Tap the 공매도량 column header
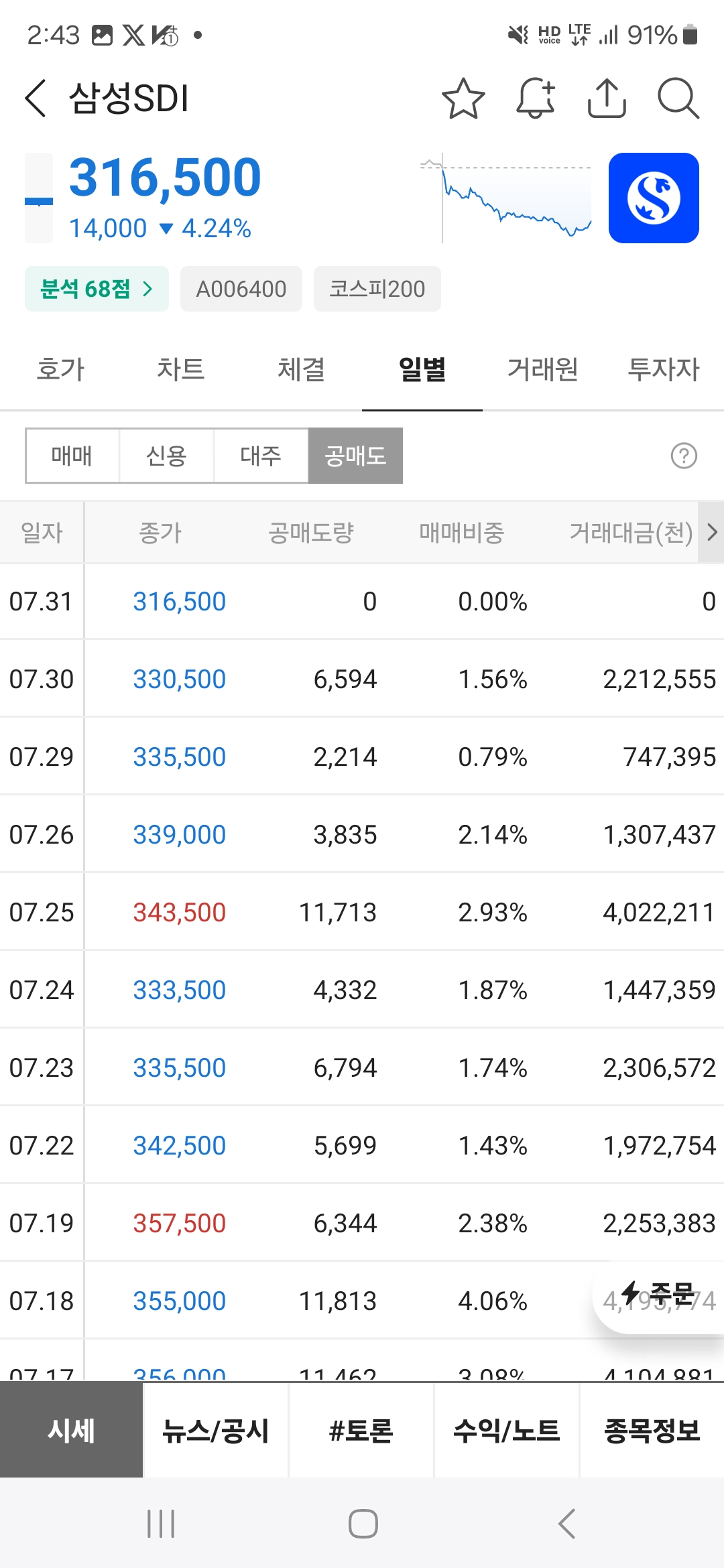 point(311,533)
